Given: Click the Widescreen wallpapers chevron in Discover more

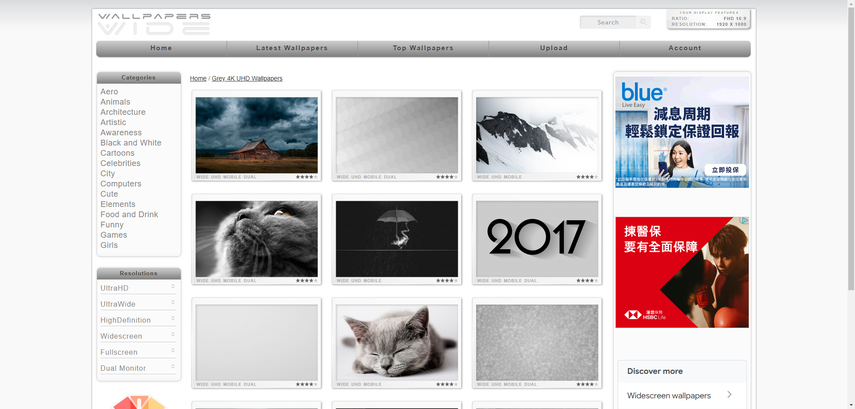Looking at the screenshot, I should pyautogui.click(x=730, y=395).
